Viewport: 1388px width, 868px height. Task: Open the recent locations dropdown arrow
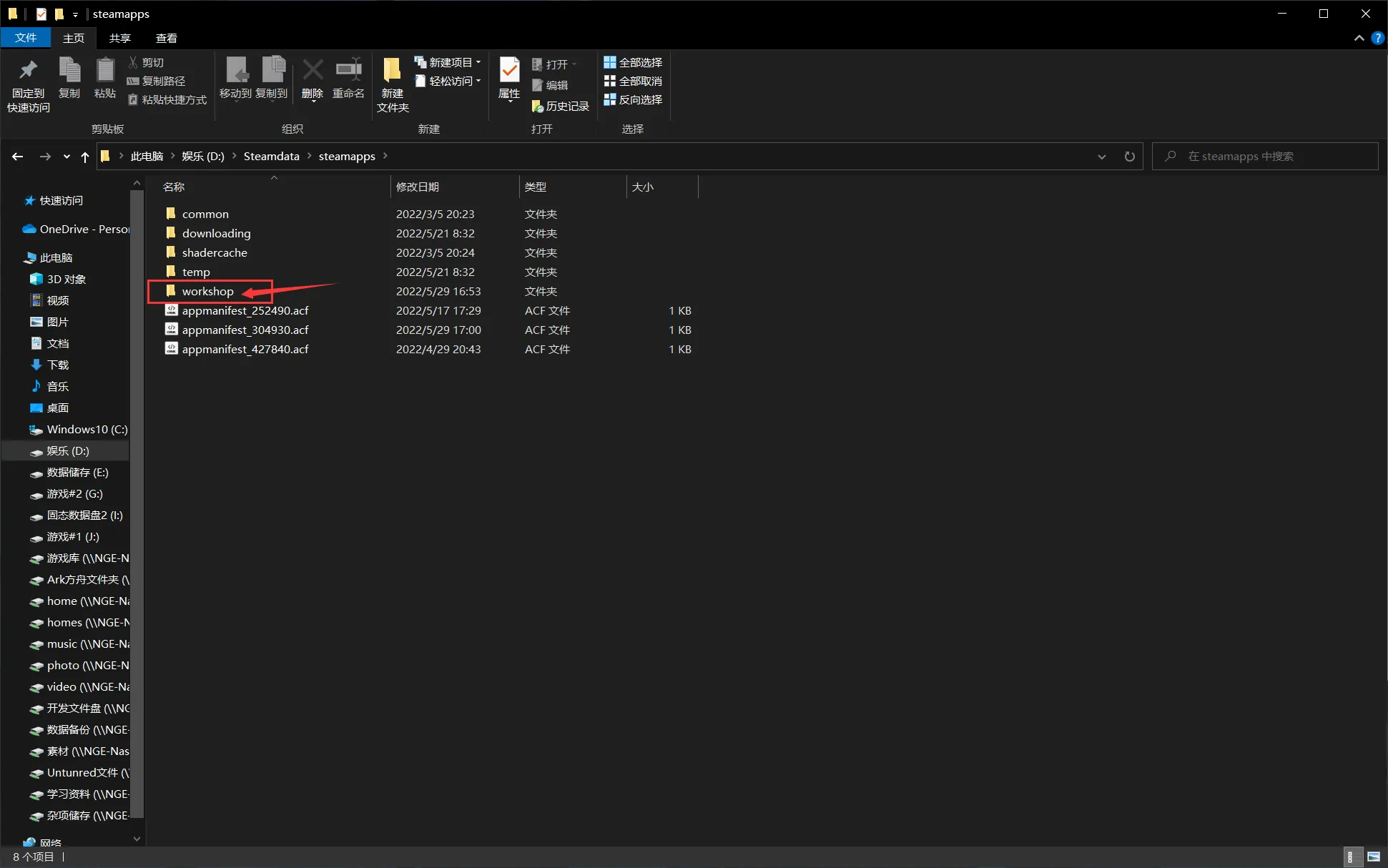pyautogui.click(x=67, y=157)
